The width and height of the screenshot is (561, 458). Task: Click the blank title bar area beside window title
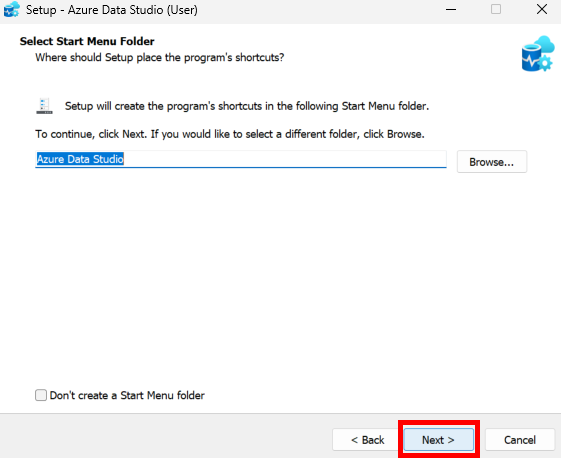coord(318,10)
